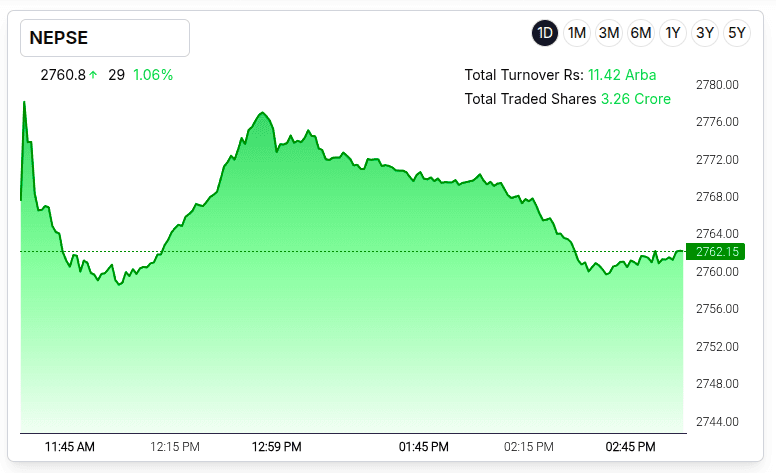Choose the 3M time range
Screen dimensions: 776x473
coord(609,33)
